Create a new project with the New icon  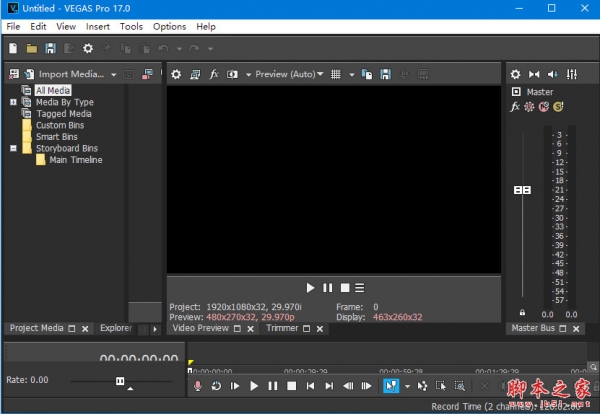pos(13,49)
